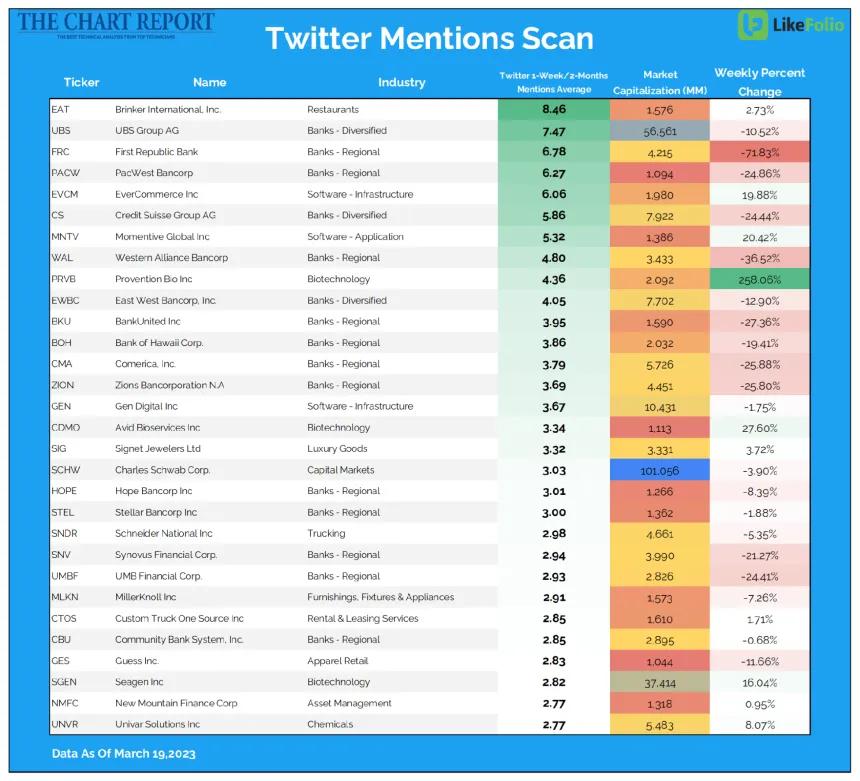This screenshot has height=781, width=860.
Task: Click the Weekly Percent Change header
Action: click(x=760, y=82)
